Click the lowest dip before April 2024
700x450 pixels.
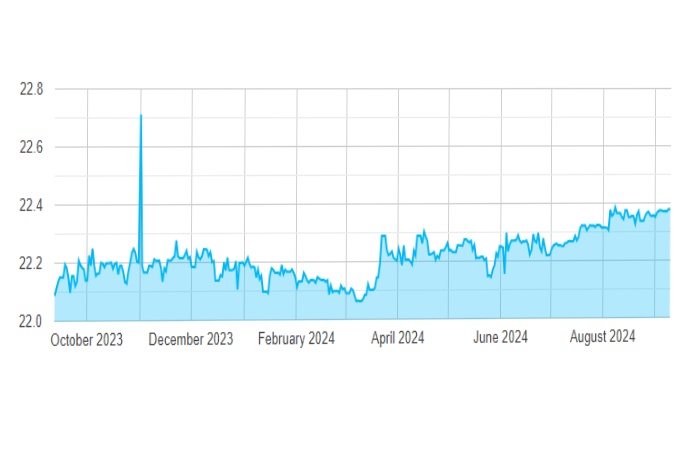[359, 301]
